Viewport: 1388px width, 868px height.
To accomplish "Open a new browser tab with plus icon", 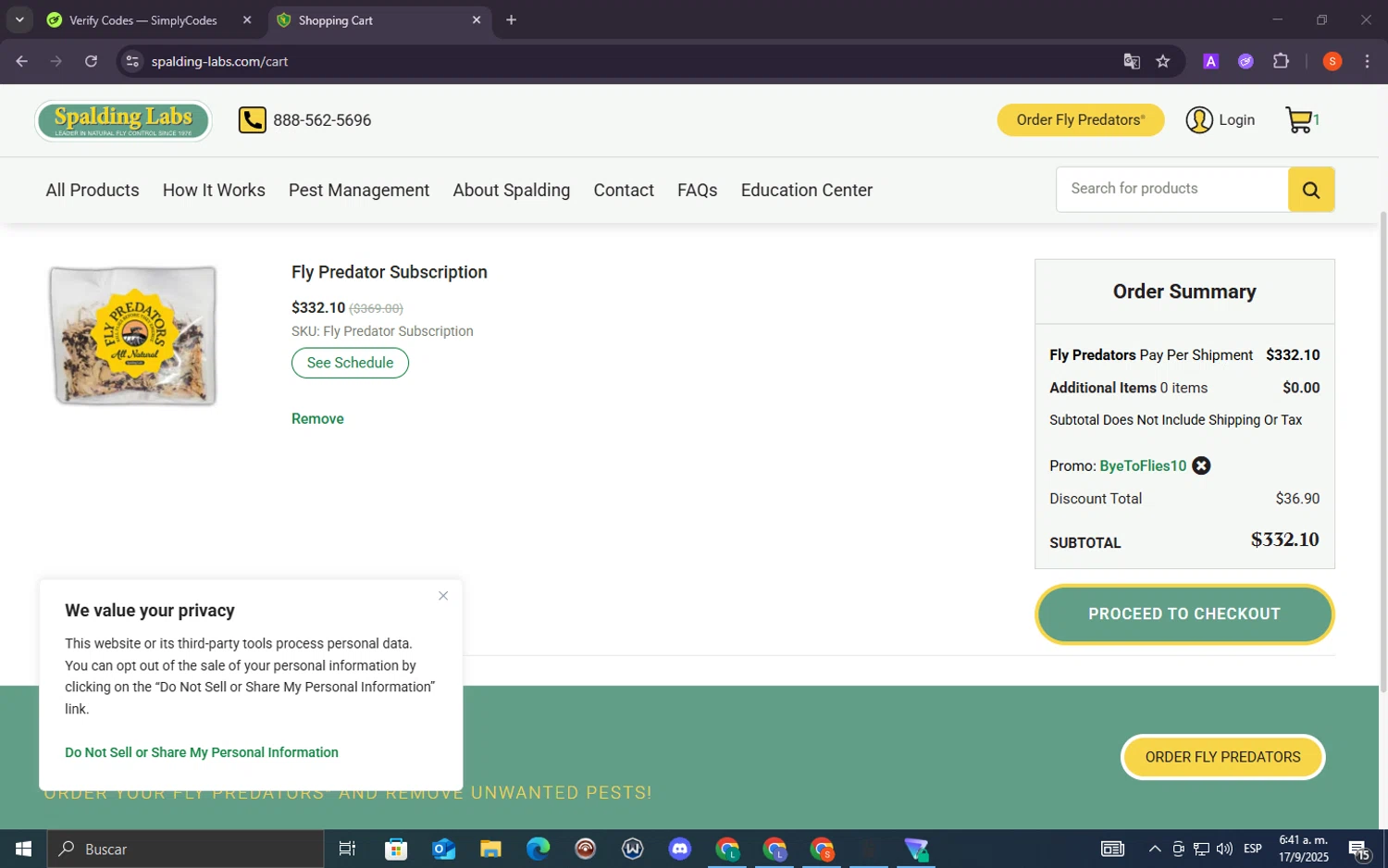I will (511, 19).
